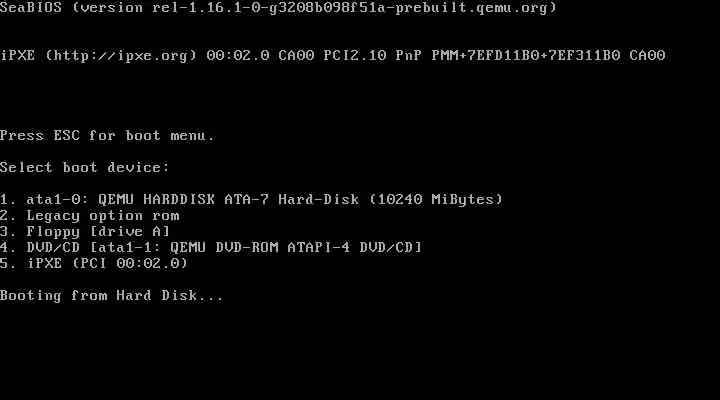
Task: Click the 'ATAPI-4' text in DVD entry
Action: point(318,247)
